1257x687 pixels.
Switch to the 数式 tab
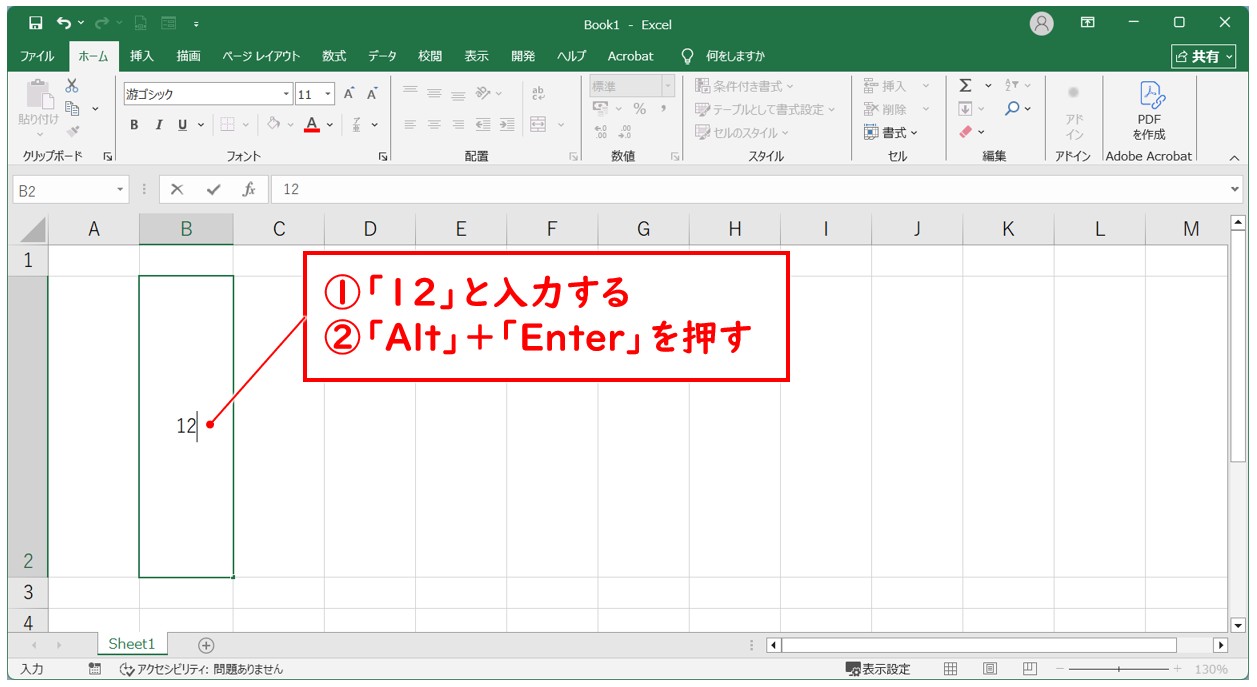[x=333, y=56]
